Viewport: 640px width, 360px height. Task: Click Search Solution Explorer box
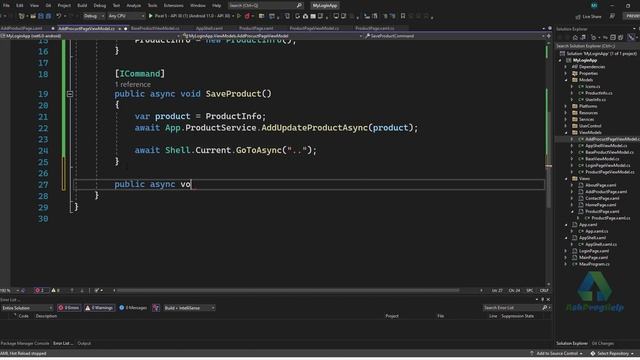point(597,46)
